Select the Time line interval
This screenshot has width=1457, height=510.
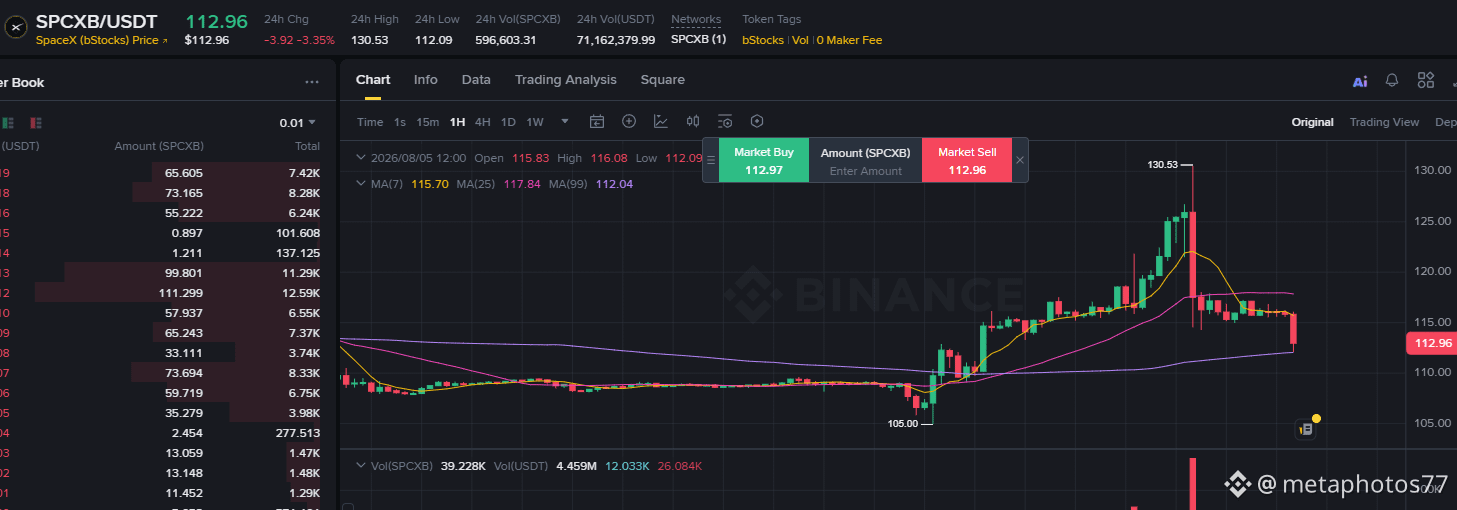(x=370, y=122)
